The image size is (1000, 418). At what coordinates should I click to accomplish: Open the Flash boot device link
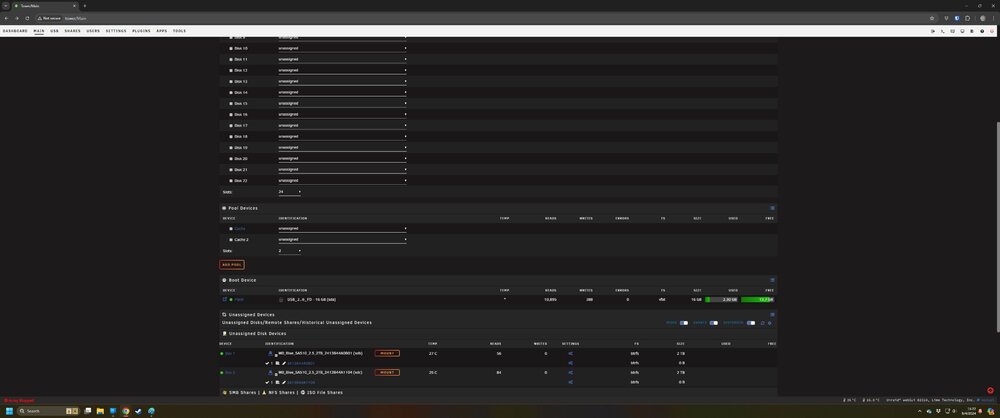pyautogui.click(x=239, y=299)
